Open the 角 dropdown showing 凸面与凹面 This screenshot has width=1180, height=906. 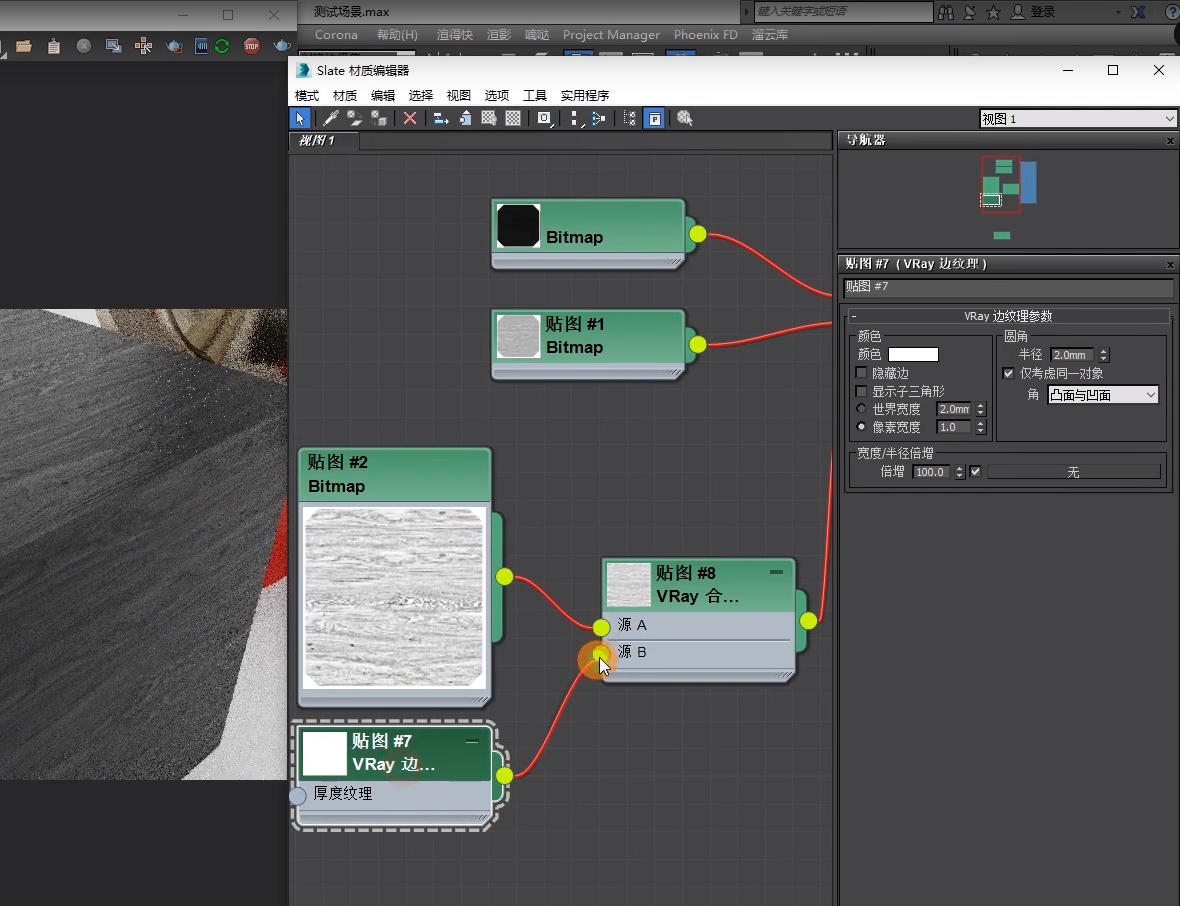[1102, 395]
